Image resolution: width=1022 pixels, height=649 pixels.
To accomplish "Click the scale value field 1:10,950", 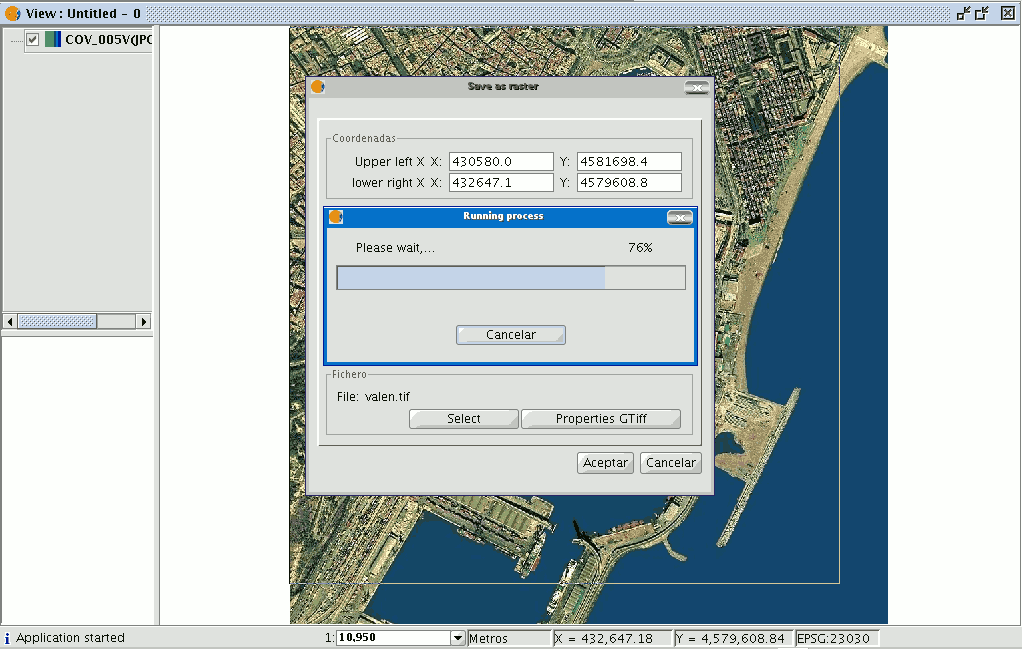I will [393, 638].
